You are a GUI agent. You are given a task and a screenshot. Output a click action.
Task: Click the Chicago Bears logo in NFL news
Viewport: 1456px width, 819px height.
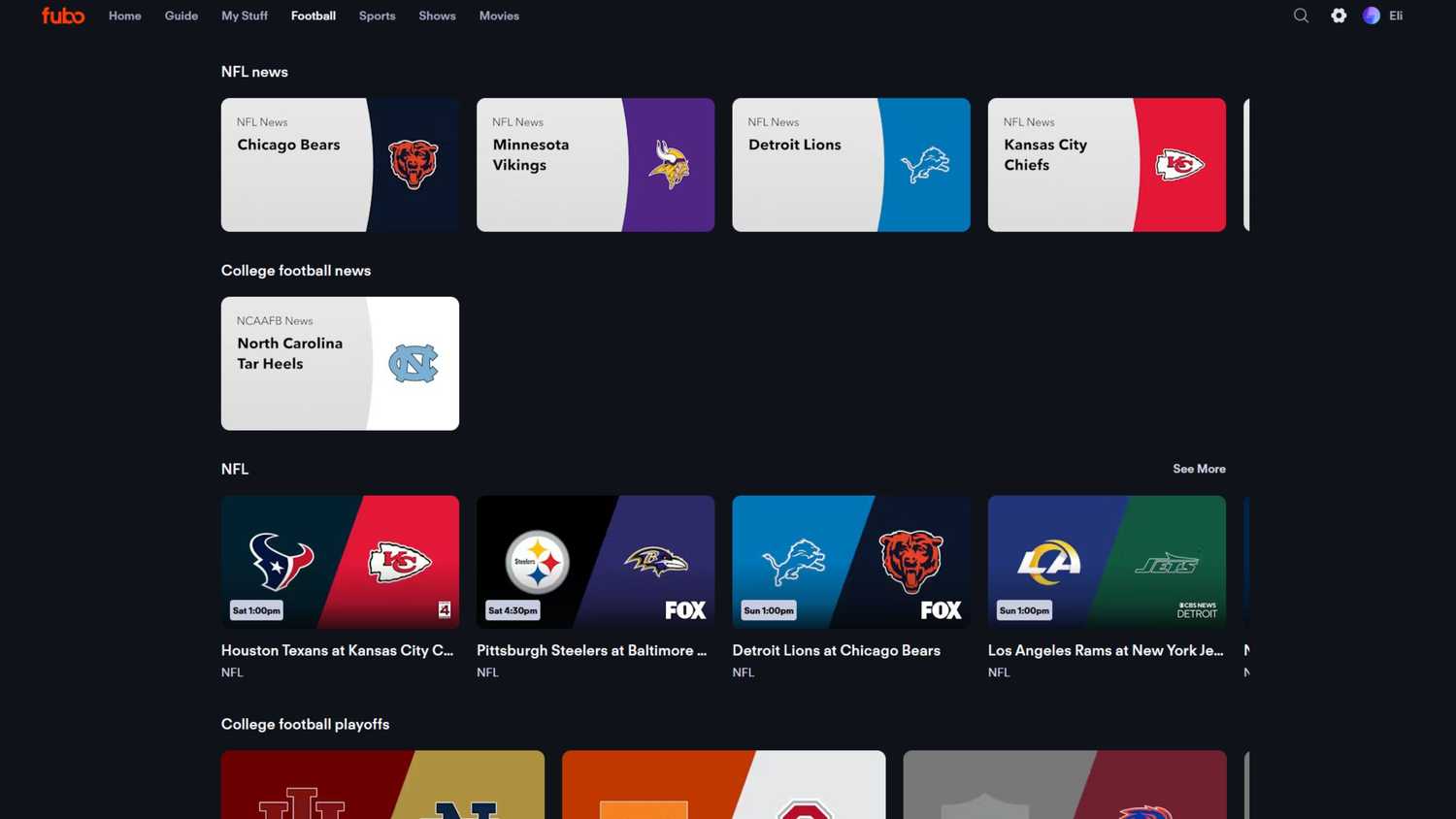click(x=414, y=164)
